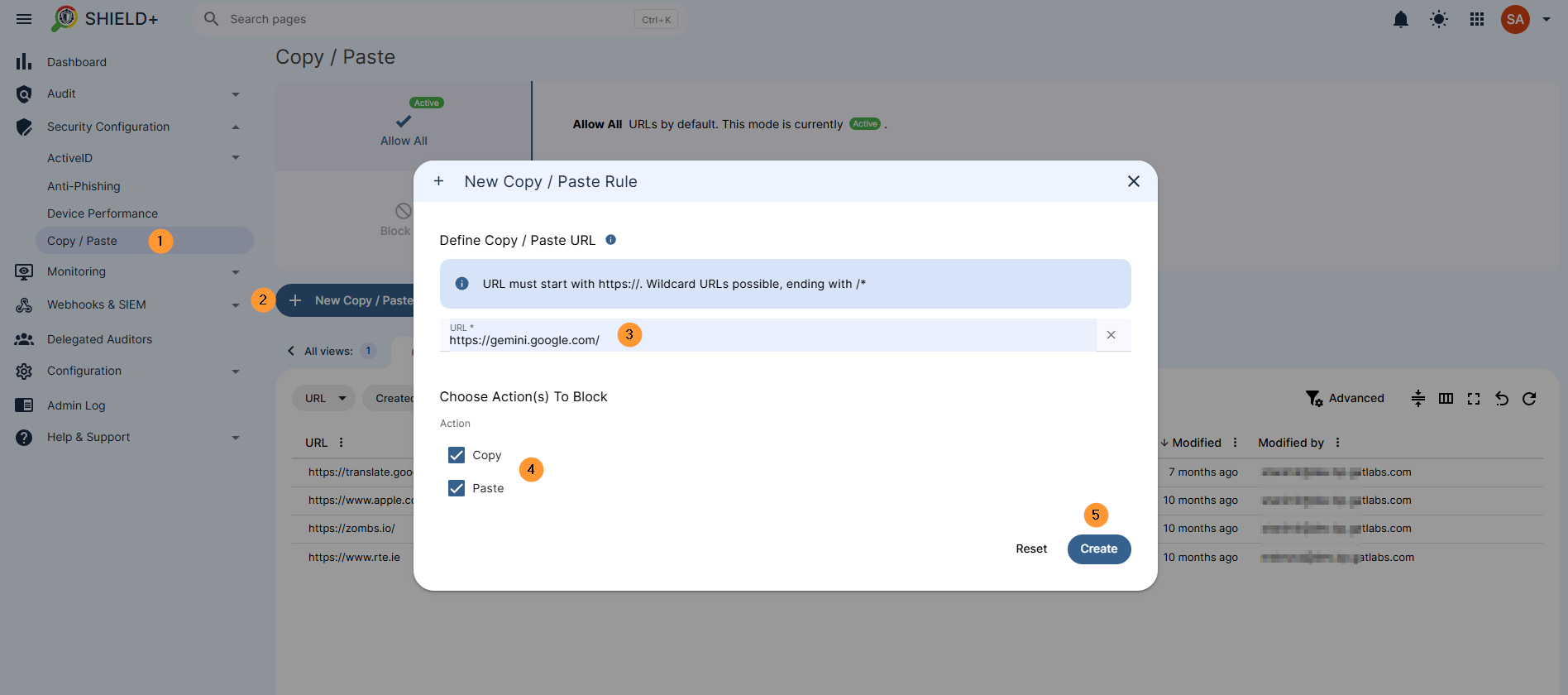Expand the Configuration section
1568x695 pixels.
tap(236, 371)
